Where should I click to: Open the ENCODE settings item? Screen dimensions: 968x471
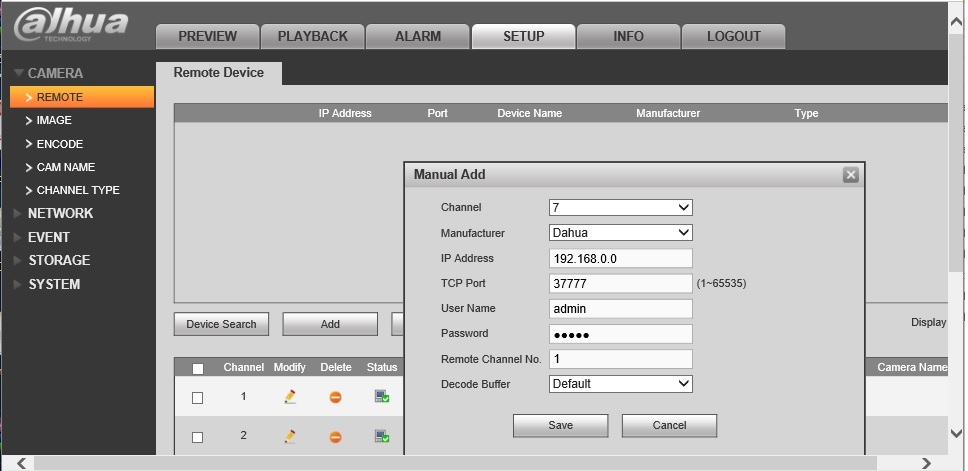coord(54,144)
